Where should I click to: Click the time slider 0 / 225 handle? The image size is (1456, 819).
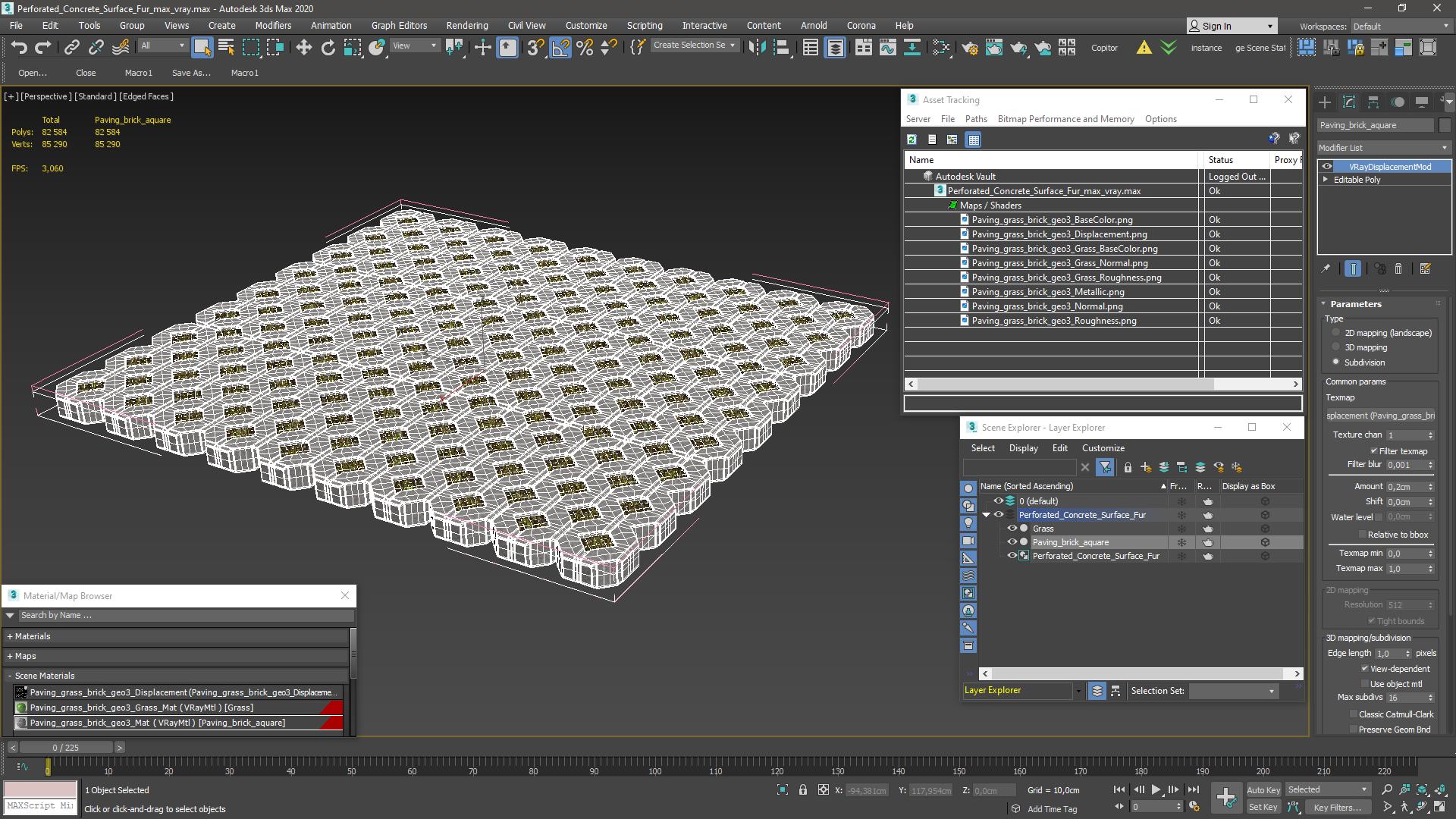point(66,748)
